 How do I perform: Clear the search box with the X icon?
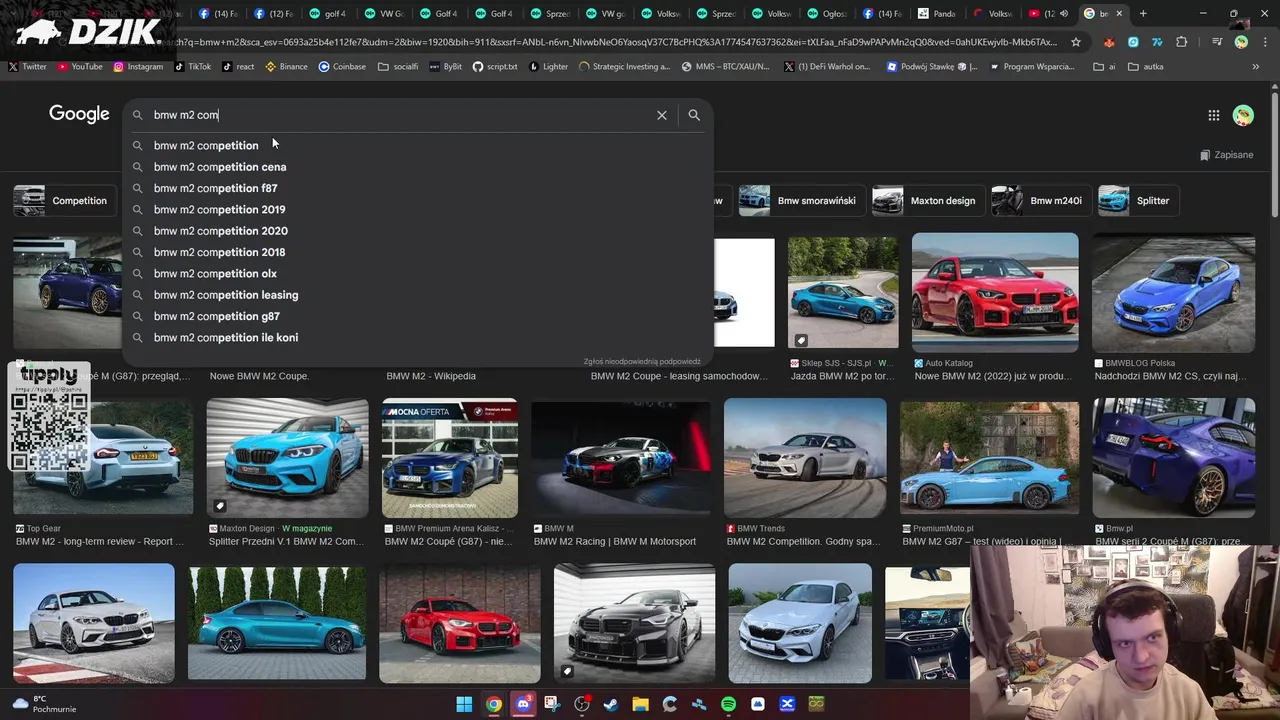coord(661,115)
